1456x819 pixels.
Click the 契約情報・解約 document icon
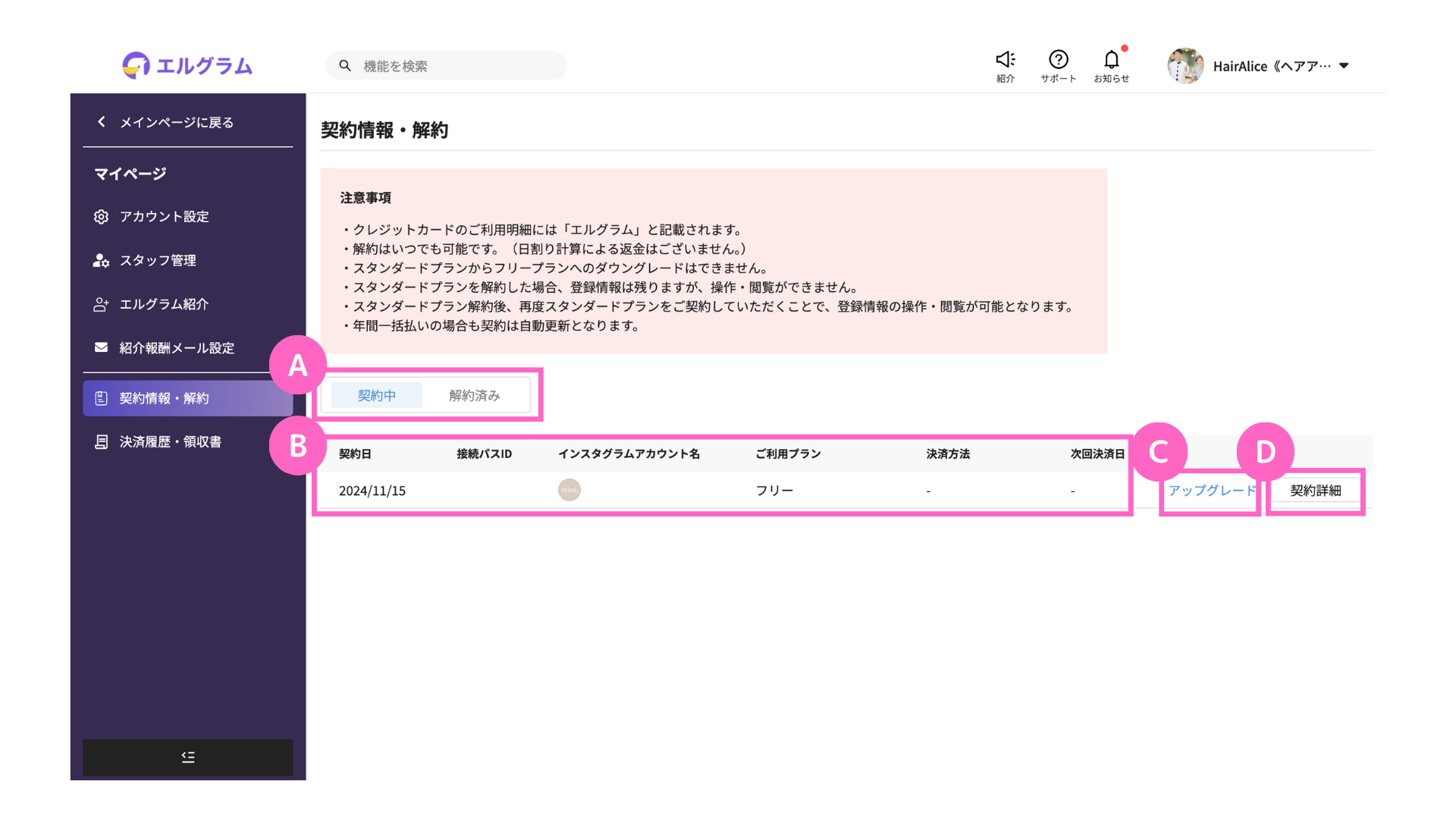(x=101, y=398)
